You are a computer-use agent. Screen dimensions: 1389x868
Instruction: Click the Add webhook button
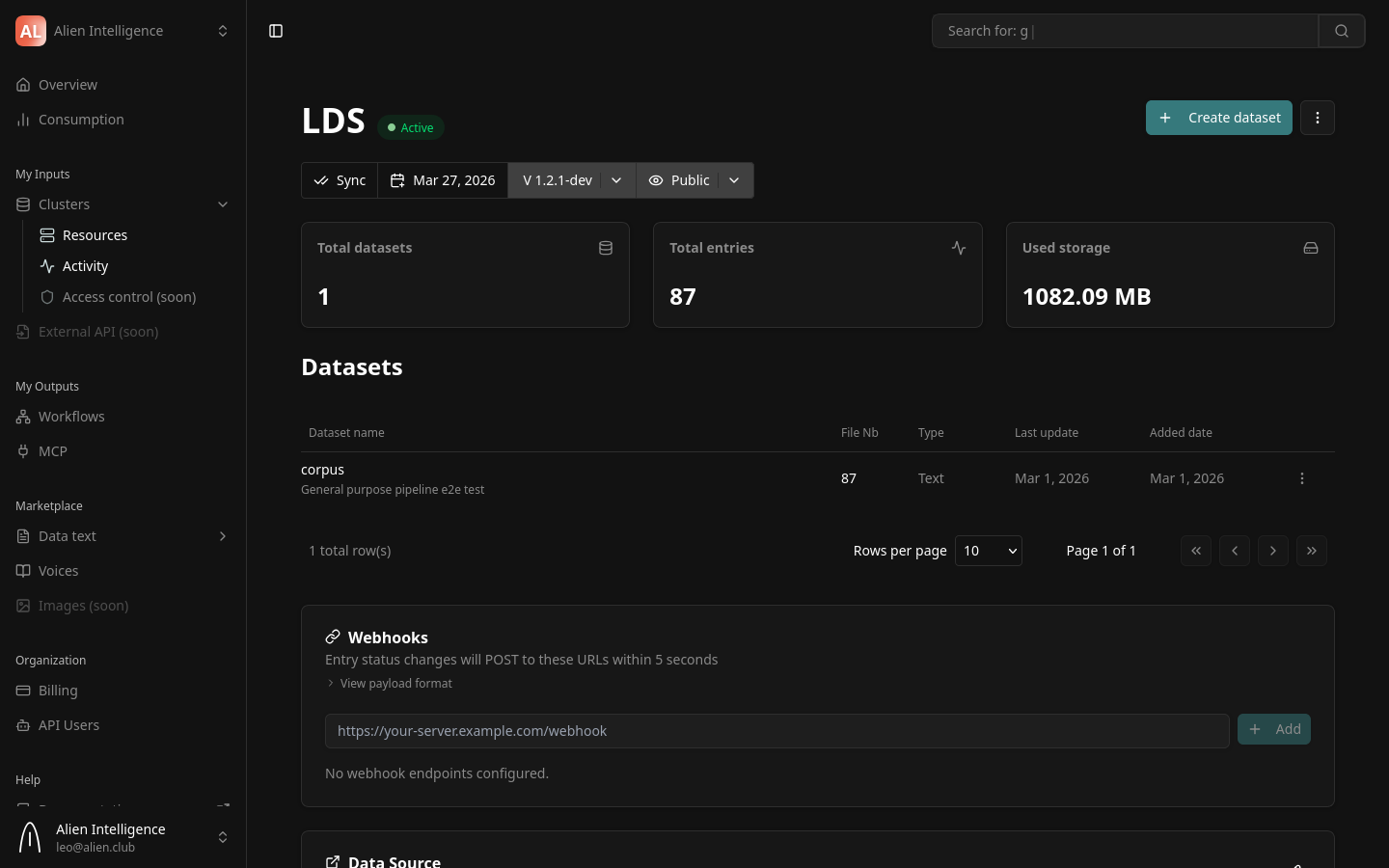(1274, 729)
